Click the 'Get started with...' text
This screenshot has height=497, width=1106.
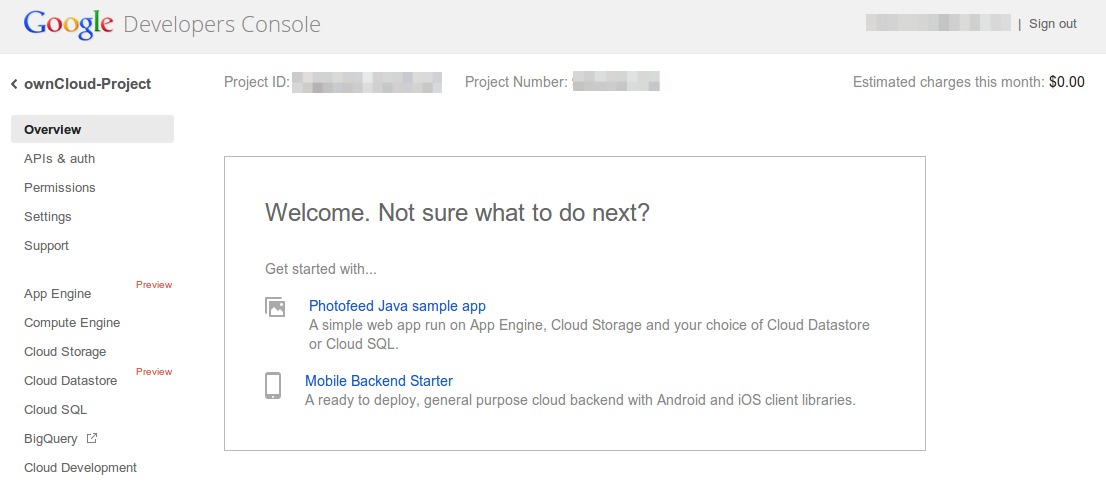click(321, 269)
